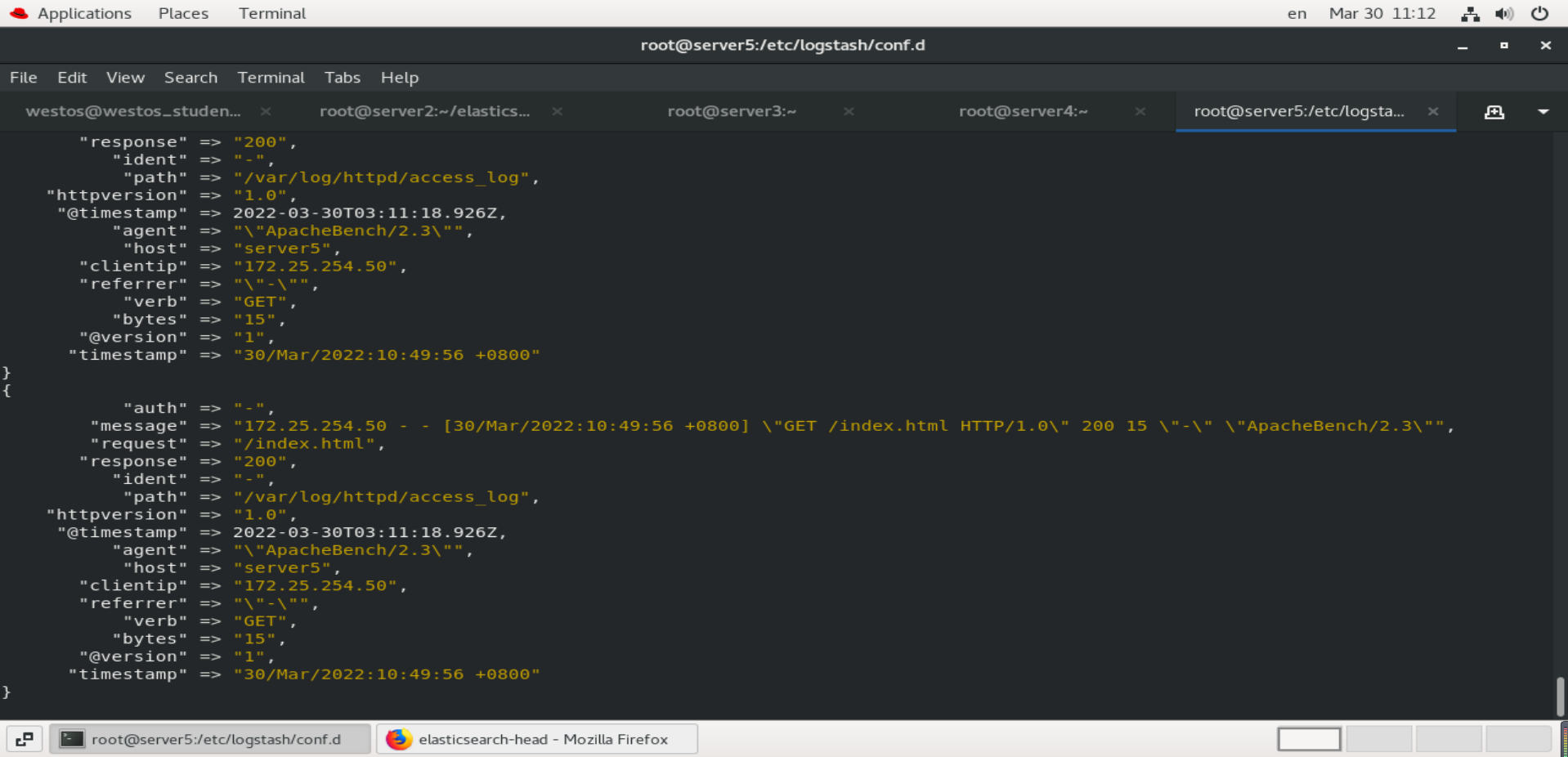Open the View menu

point(125,78)
